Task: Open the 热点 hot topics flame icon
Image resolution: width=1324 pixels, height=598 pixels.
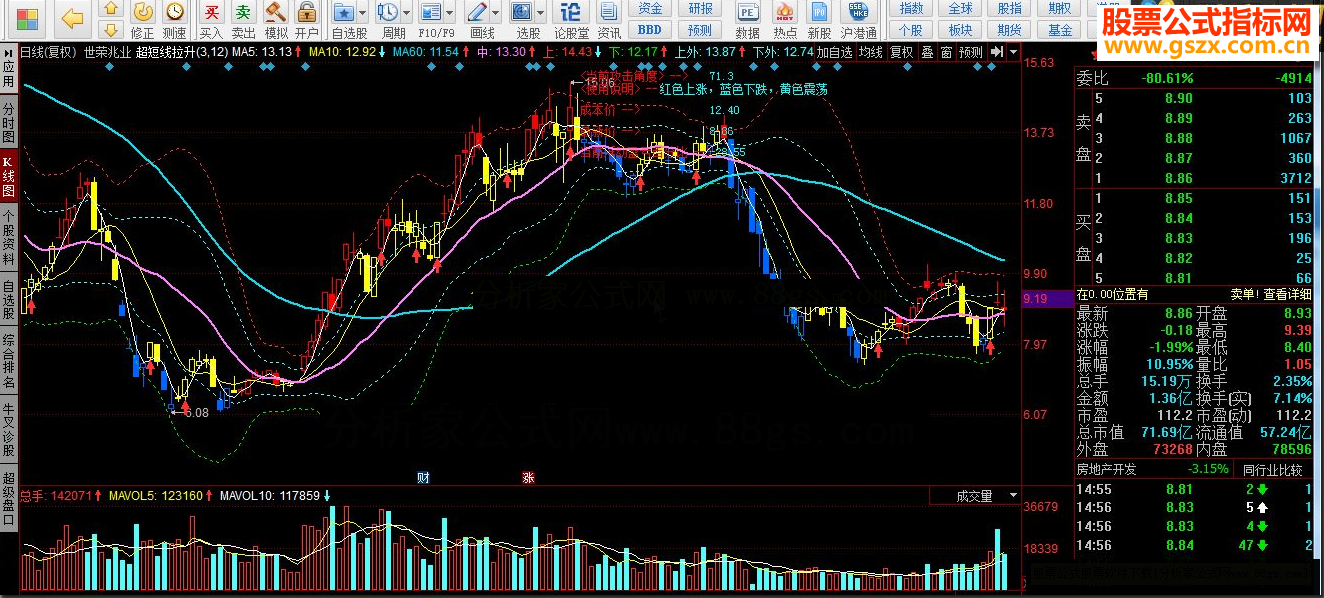Action: click(785, 12)
